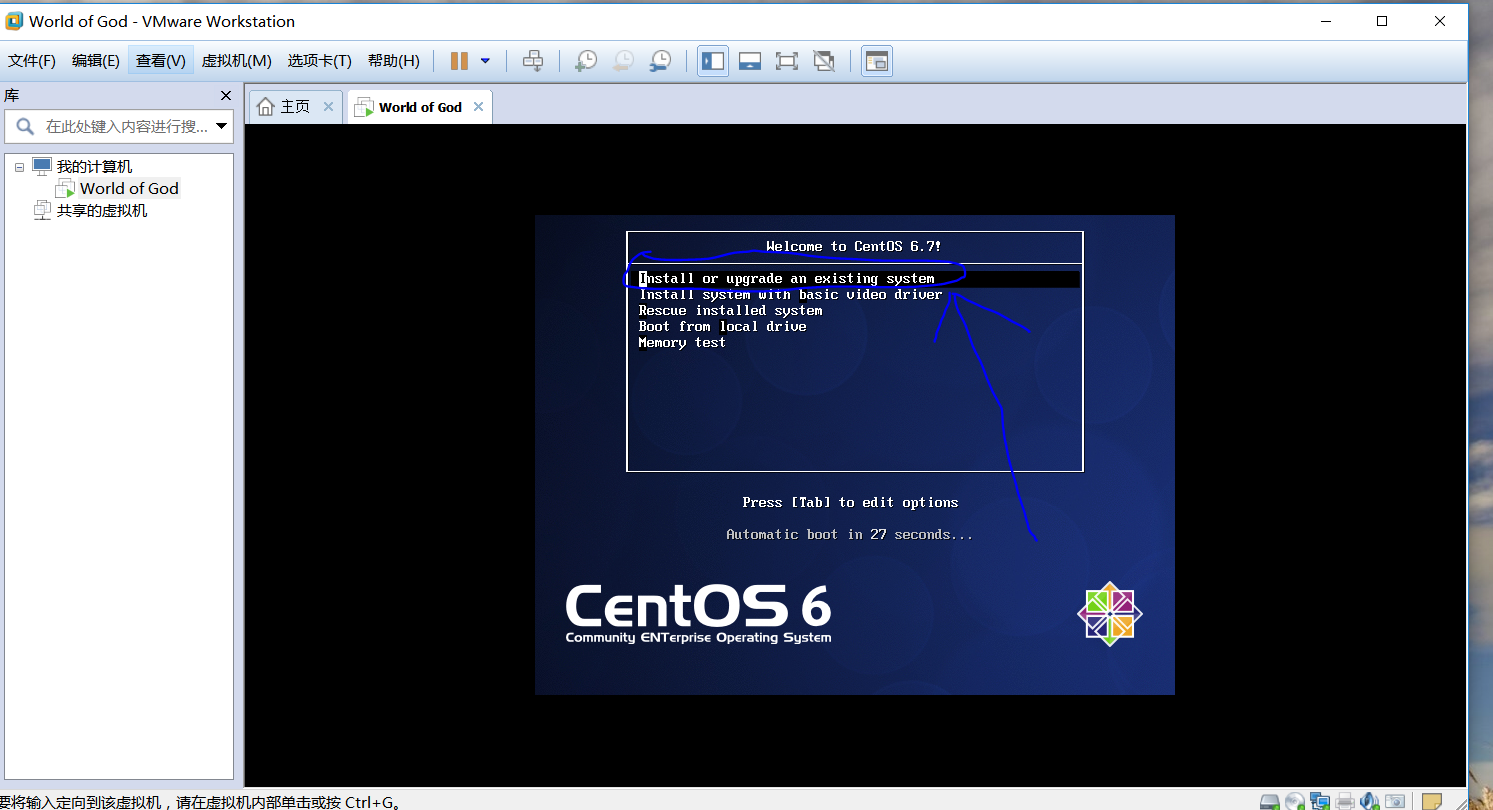Click the VMware Workstation title bar icon
The image size is (1493, 810).
click(x=14, y=21)
